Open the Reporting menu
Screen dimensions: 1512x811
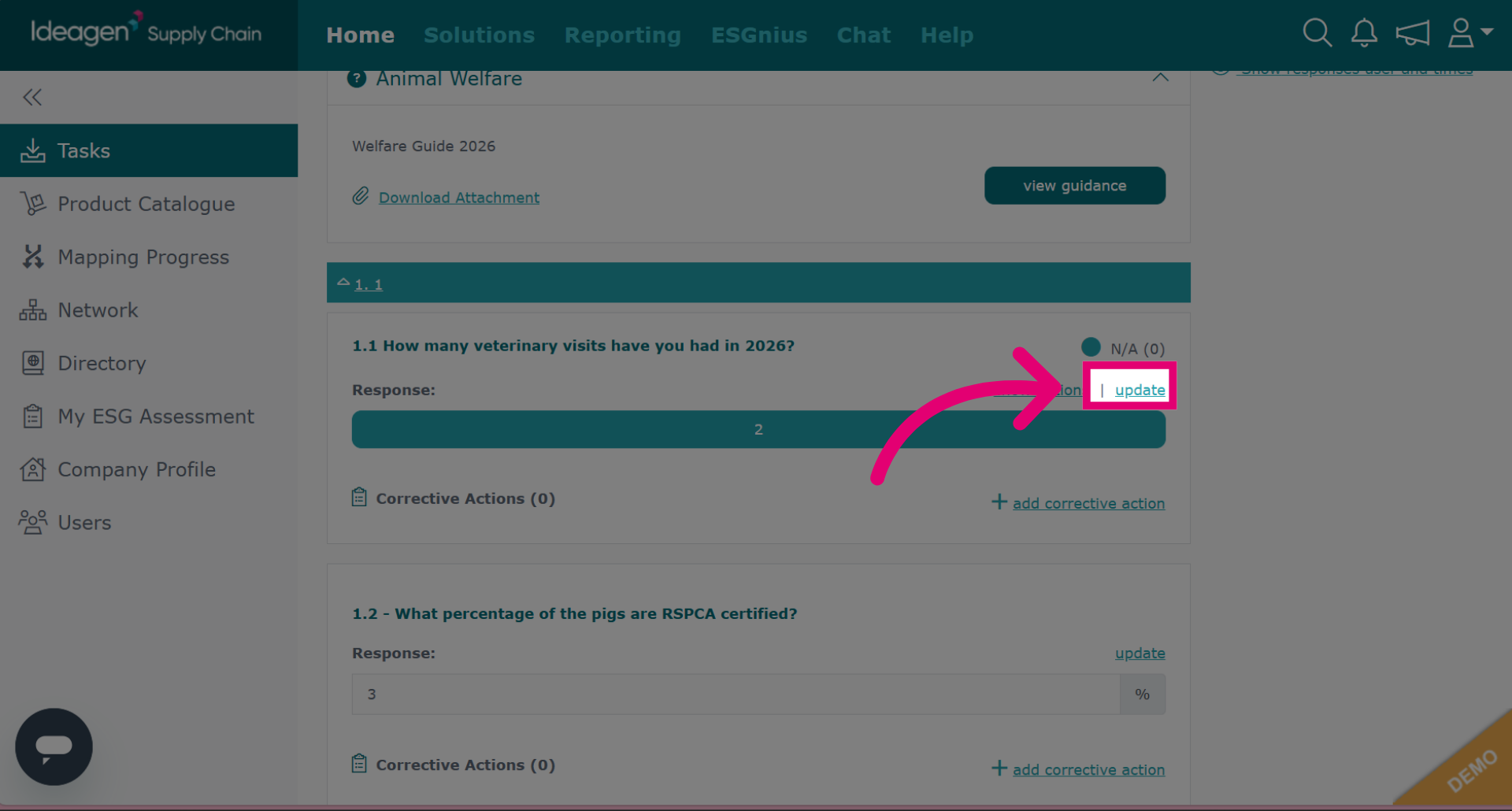click(622, 35)
